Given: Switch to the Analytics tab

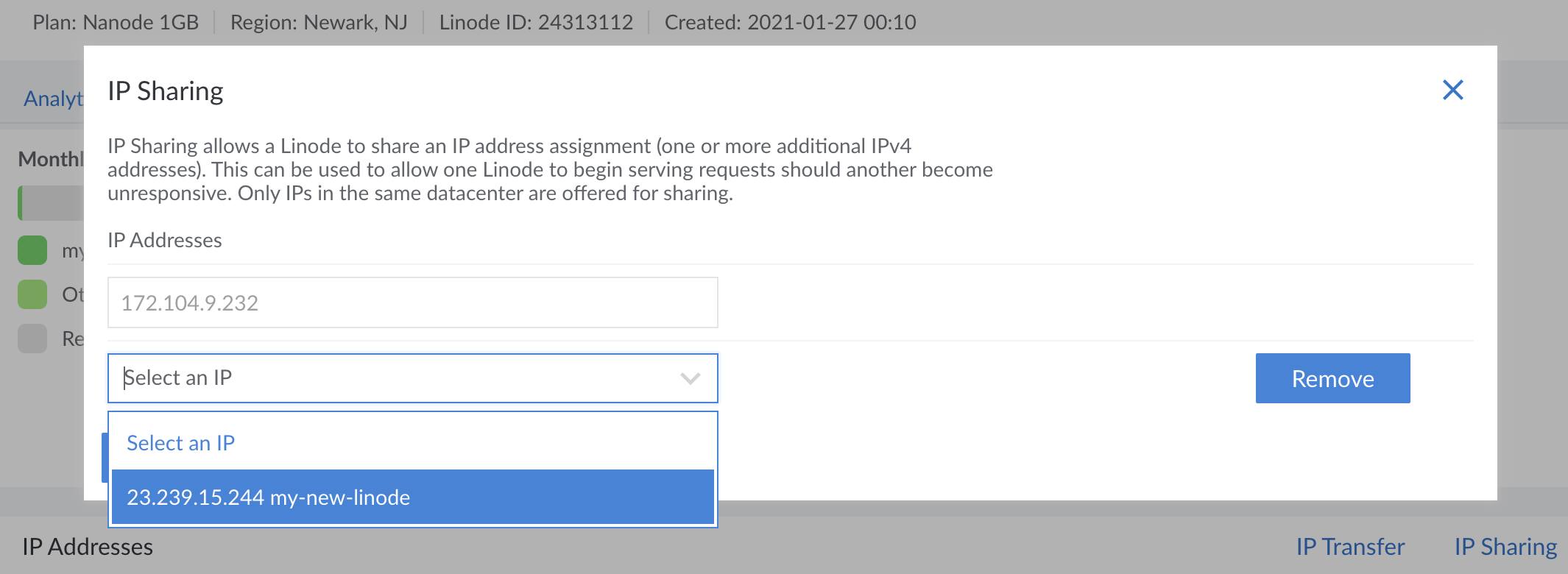Looking at the screenshot, I should tap(53, 99).
